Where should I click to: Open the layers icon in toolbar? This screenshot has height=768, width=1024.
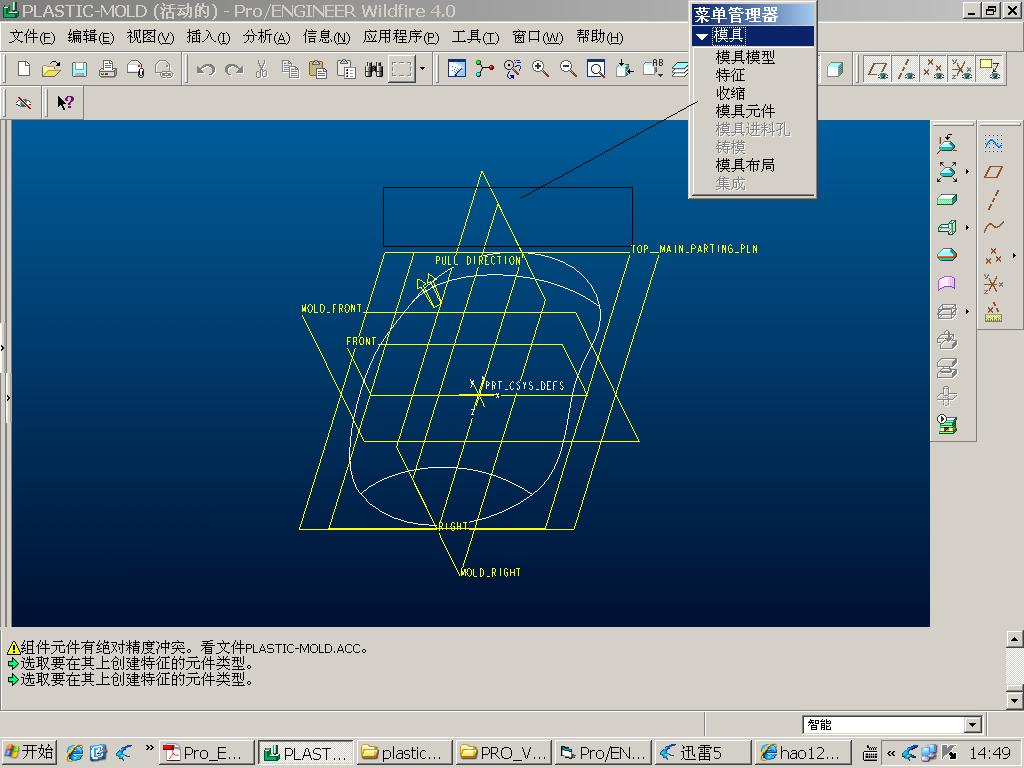(x=680, y=69)
